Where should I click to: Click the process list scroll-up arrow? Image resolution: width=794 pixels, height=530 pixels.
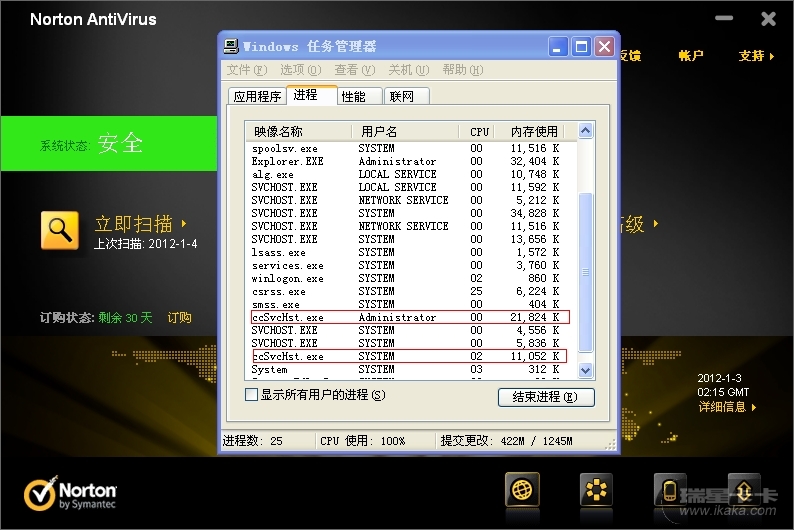tap(585, 131)
